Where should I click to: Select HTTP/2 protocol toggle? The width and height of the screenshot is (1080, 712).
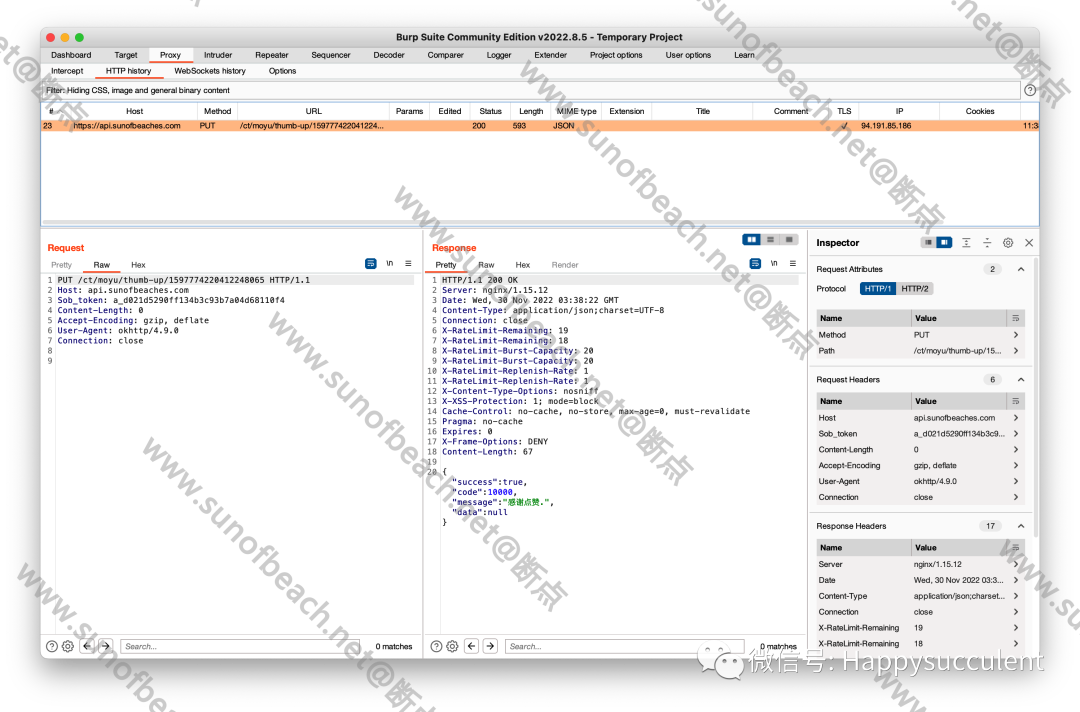pos(915,289)
